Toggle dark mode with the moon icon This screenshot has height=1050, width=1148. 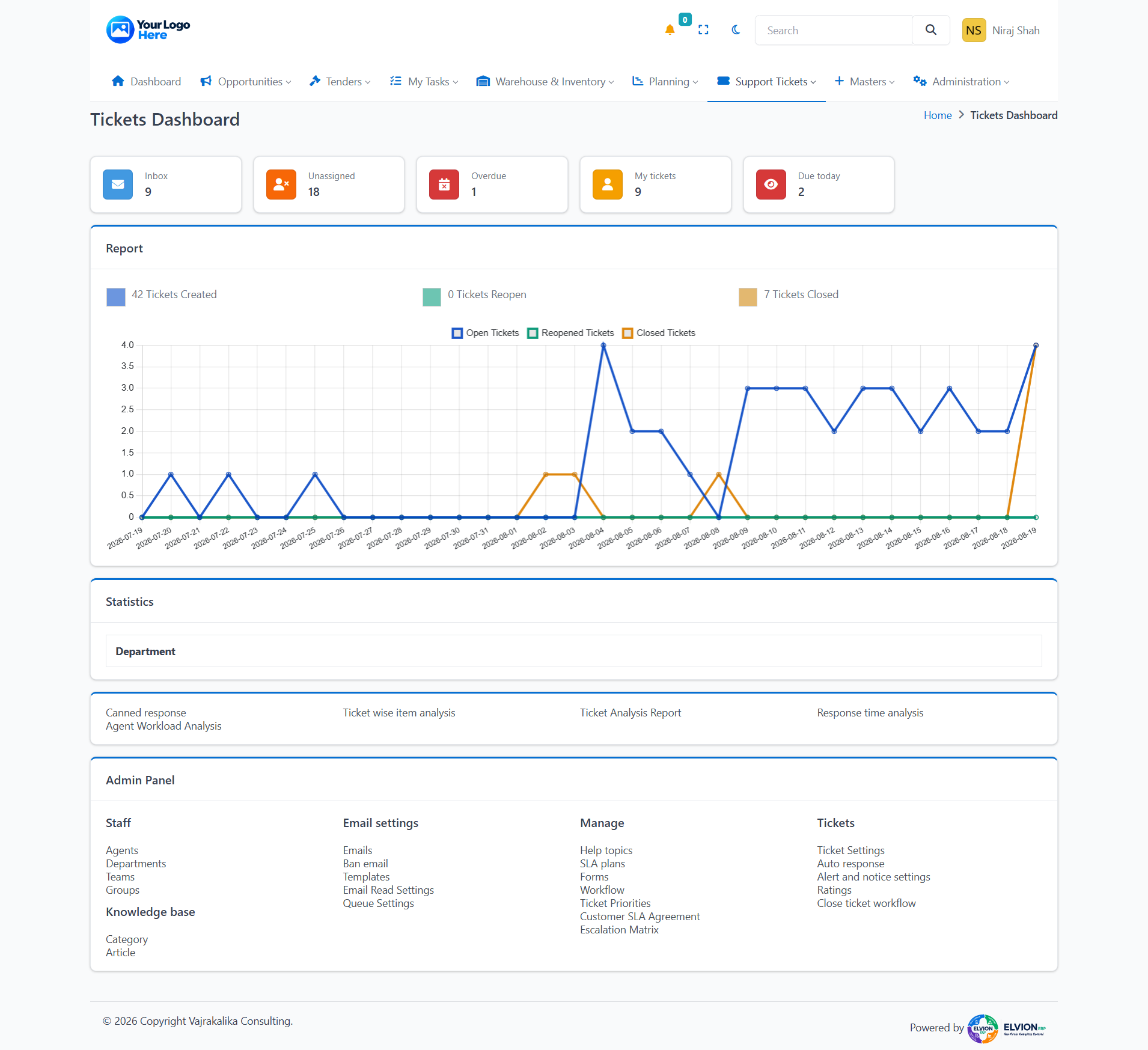pos(736,30)
